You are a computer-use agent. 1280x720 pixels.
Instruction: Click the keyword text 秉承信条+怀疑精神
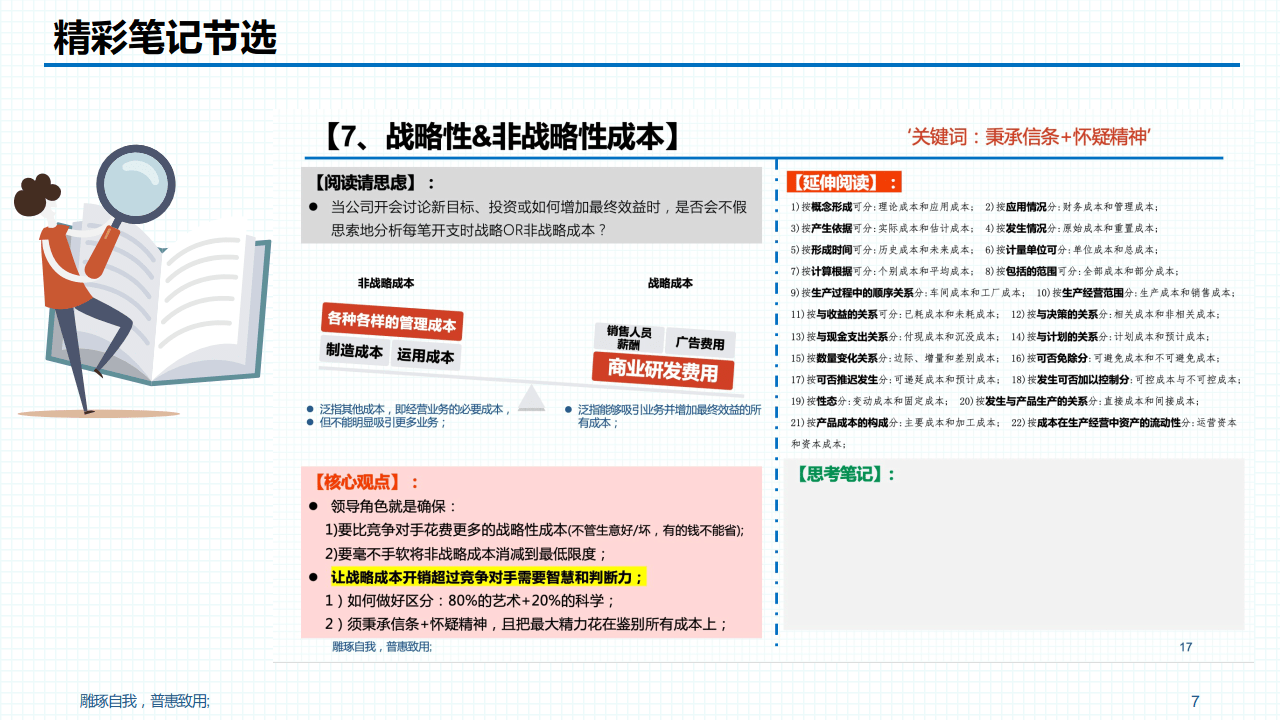1067,137
